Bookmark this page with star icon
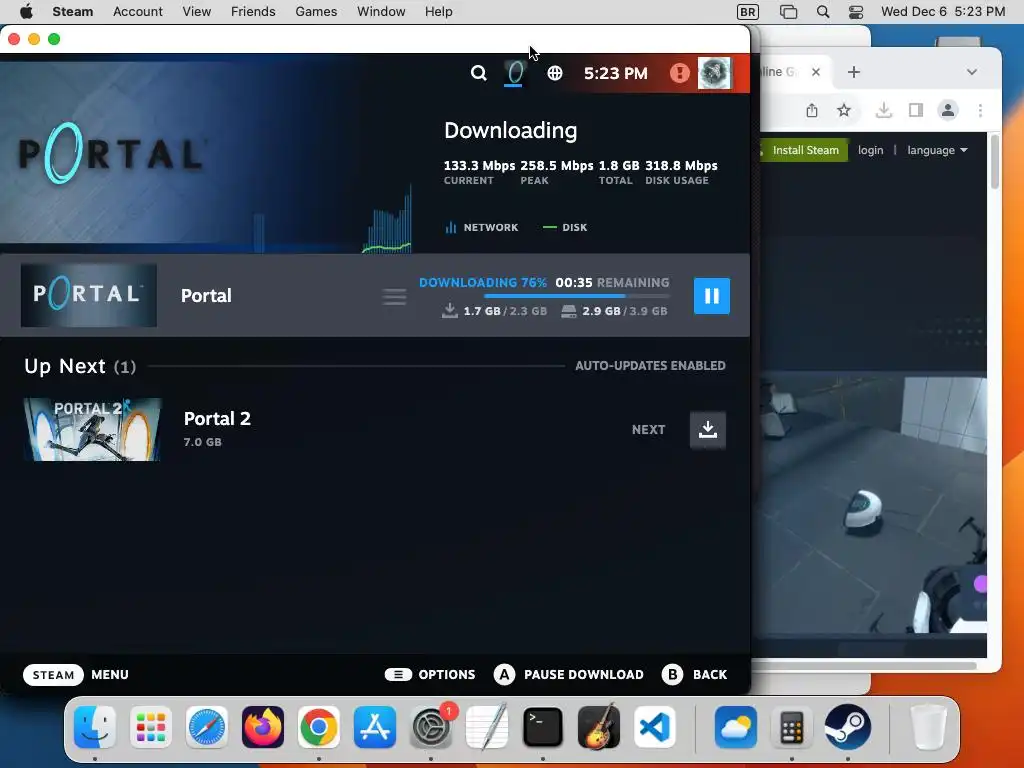This screenshot has width=1024, height=768. [x=844, y=110]
